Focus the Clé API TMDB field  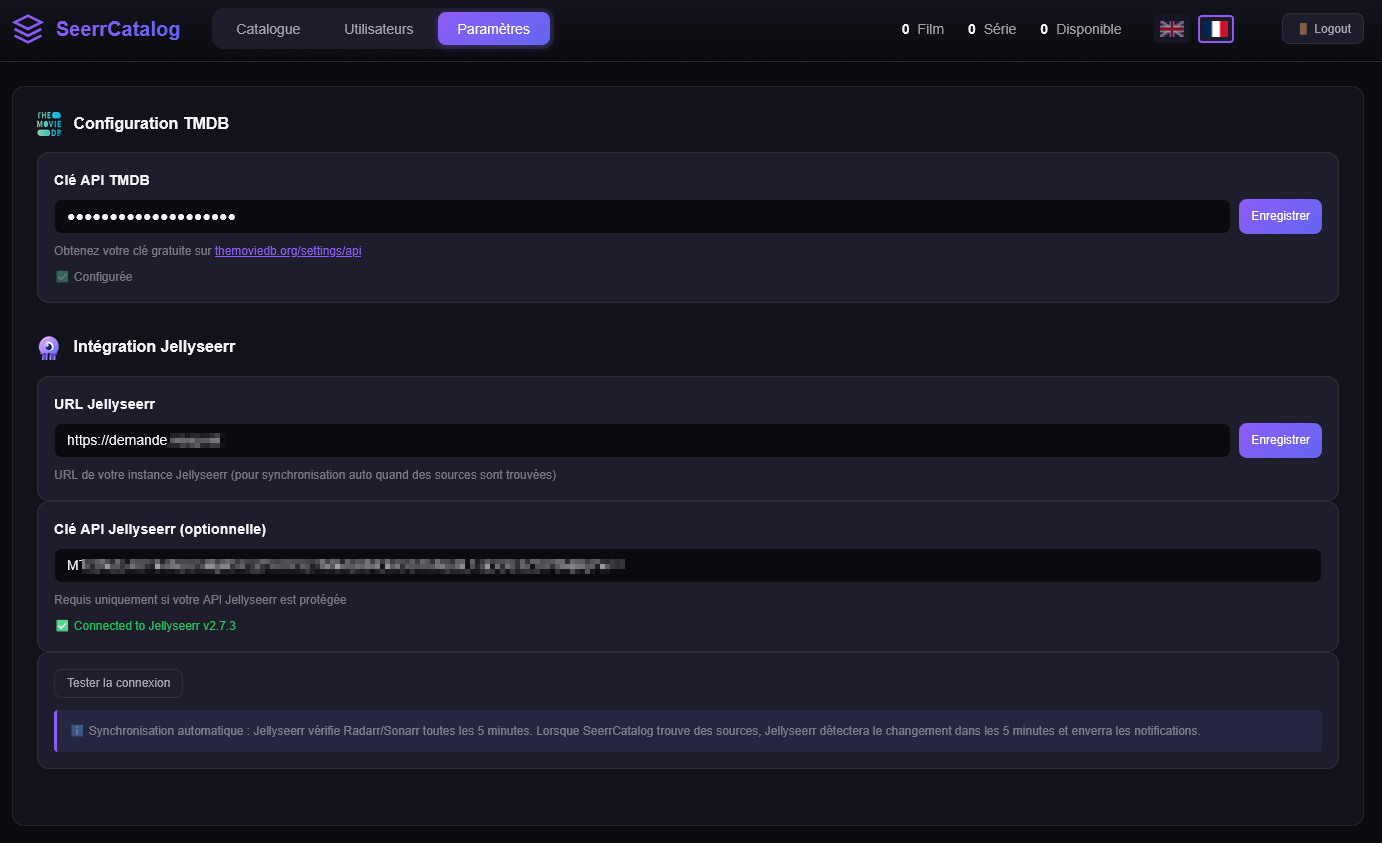click(640, 217)
